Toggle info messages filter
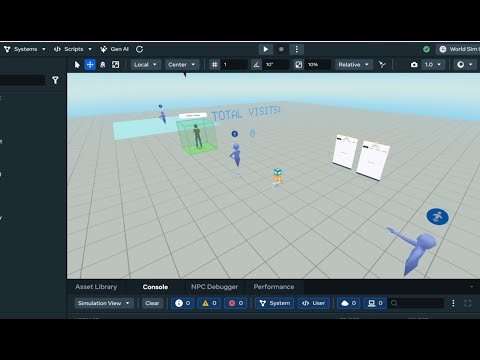The height and width of the screenshot is (360, 480). click(182, 303)
